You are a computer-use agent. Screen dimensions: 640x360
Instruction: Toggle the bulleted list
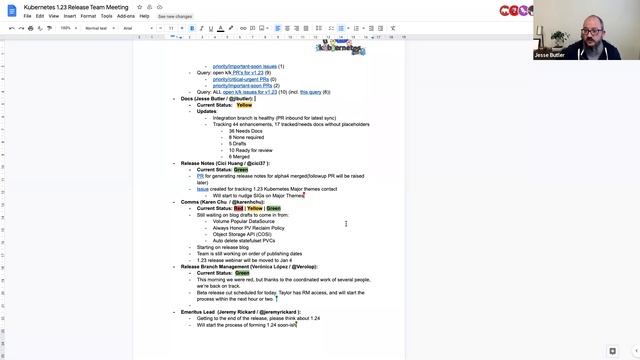[x=341, y=28]
